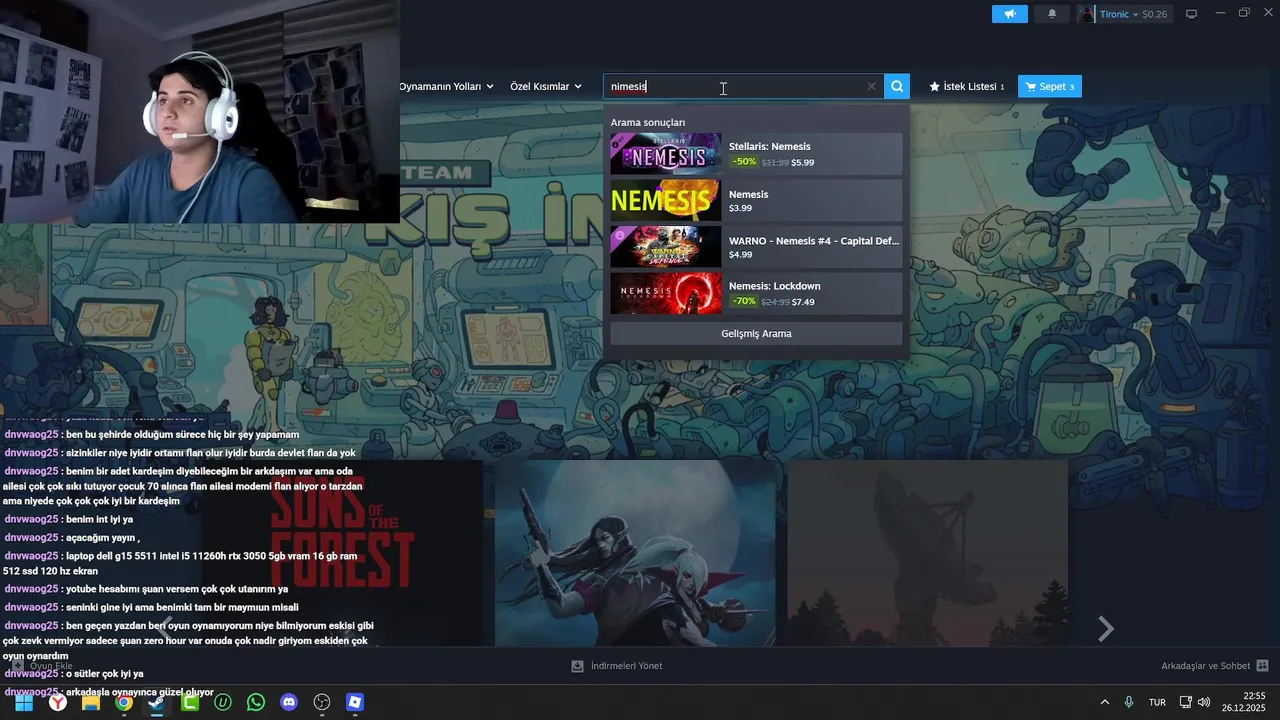The width and height of the screenshot is (1280, 720).
Task: Click the friends chat icon
Action: pos(1262,666)
